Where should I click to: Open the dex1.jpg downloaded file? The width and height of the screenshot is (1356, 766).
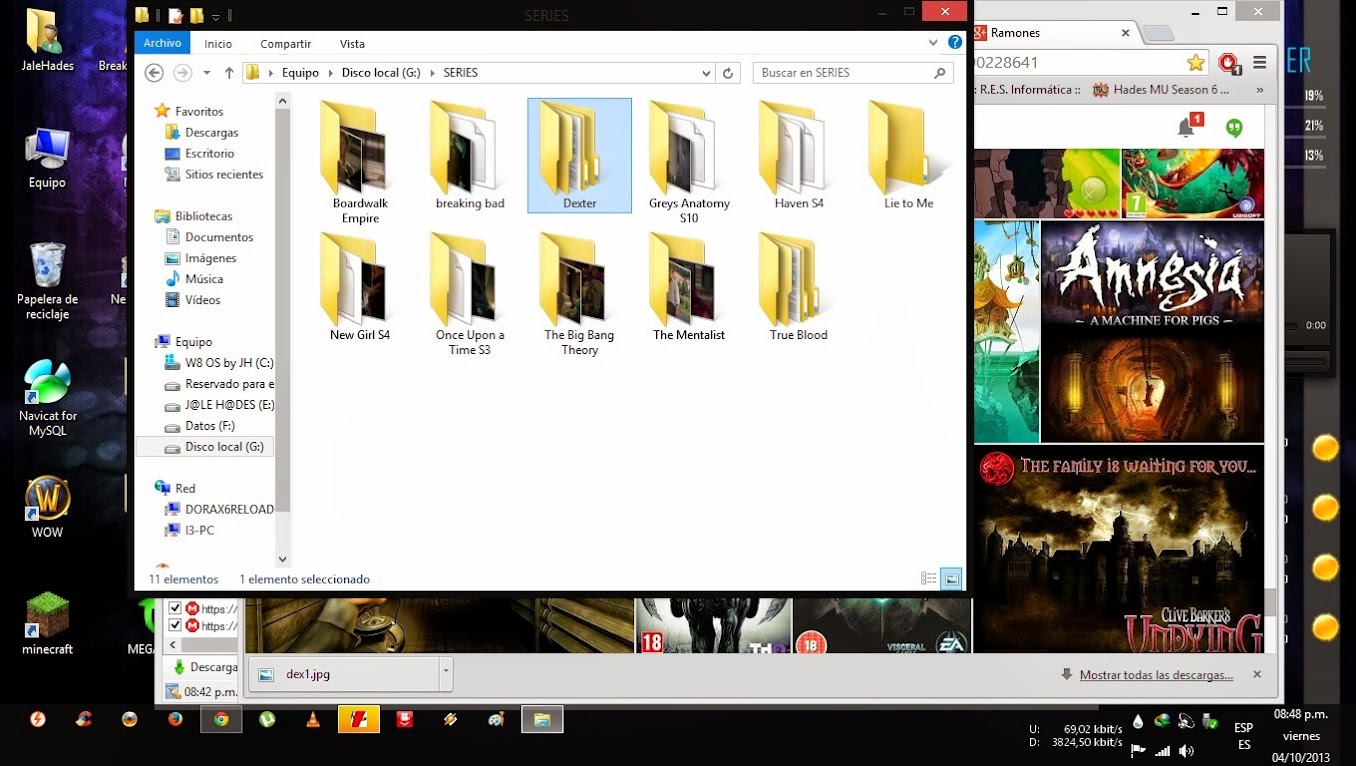tap(343, 674)
